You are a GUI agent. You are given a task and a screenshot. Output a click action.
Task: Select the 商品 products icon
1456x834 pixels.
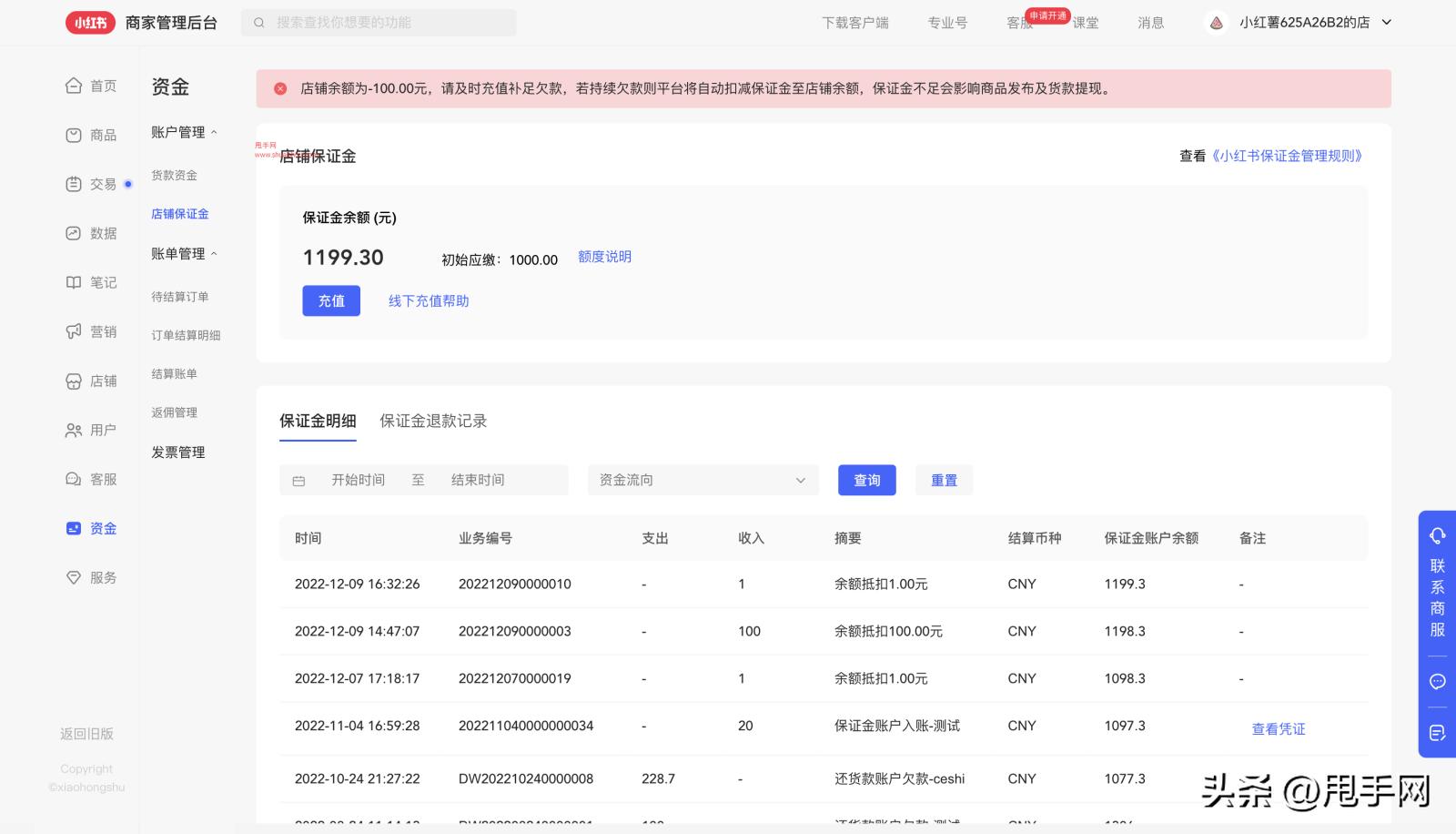(75, 135)
